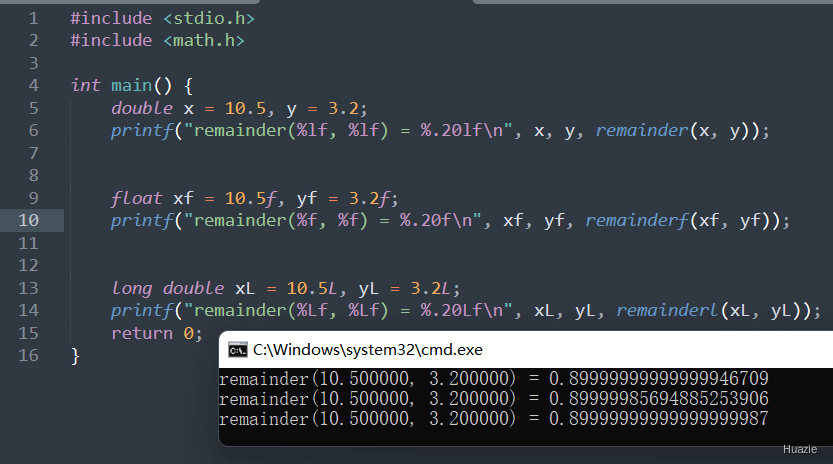Click line number 13 in gutter
This screenshot has height=464, width=833.
coord(29,288)
